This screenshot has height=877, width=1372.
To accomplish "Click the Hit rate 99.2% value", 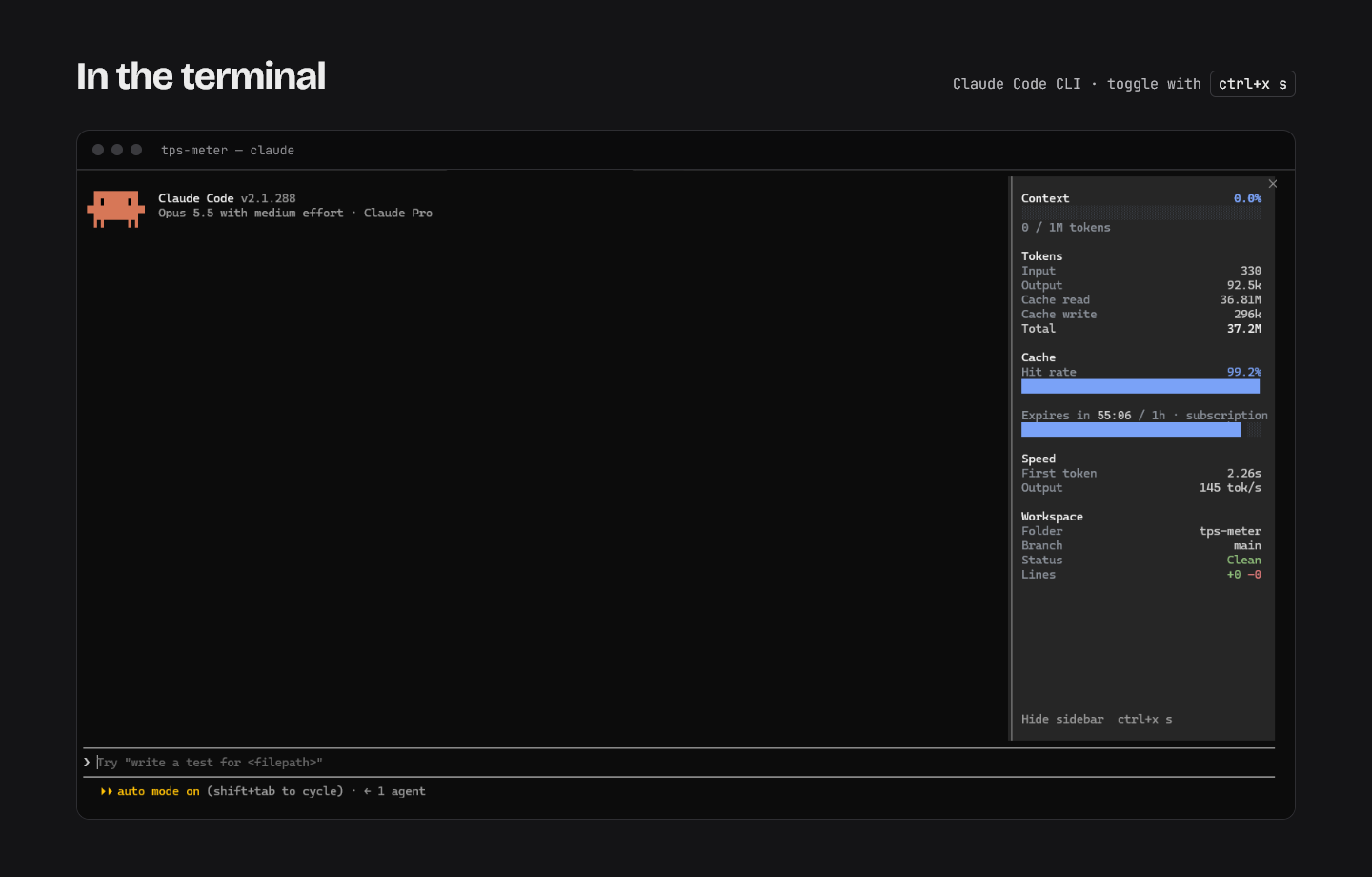I will click(x=1244, y=372).
